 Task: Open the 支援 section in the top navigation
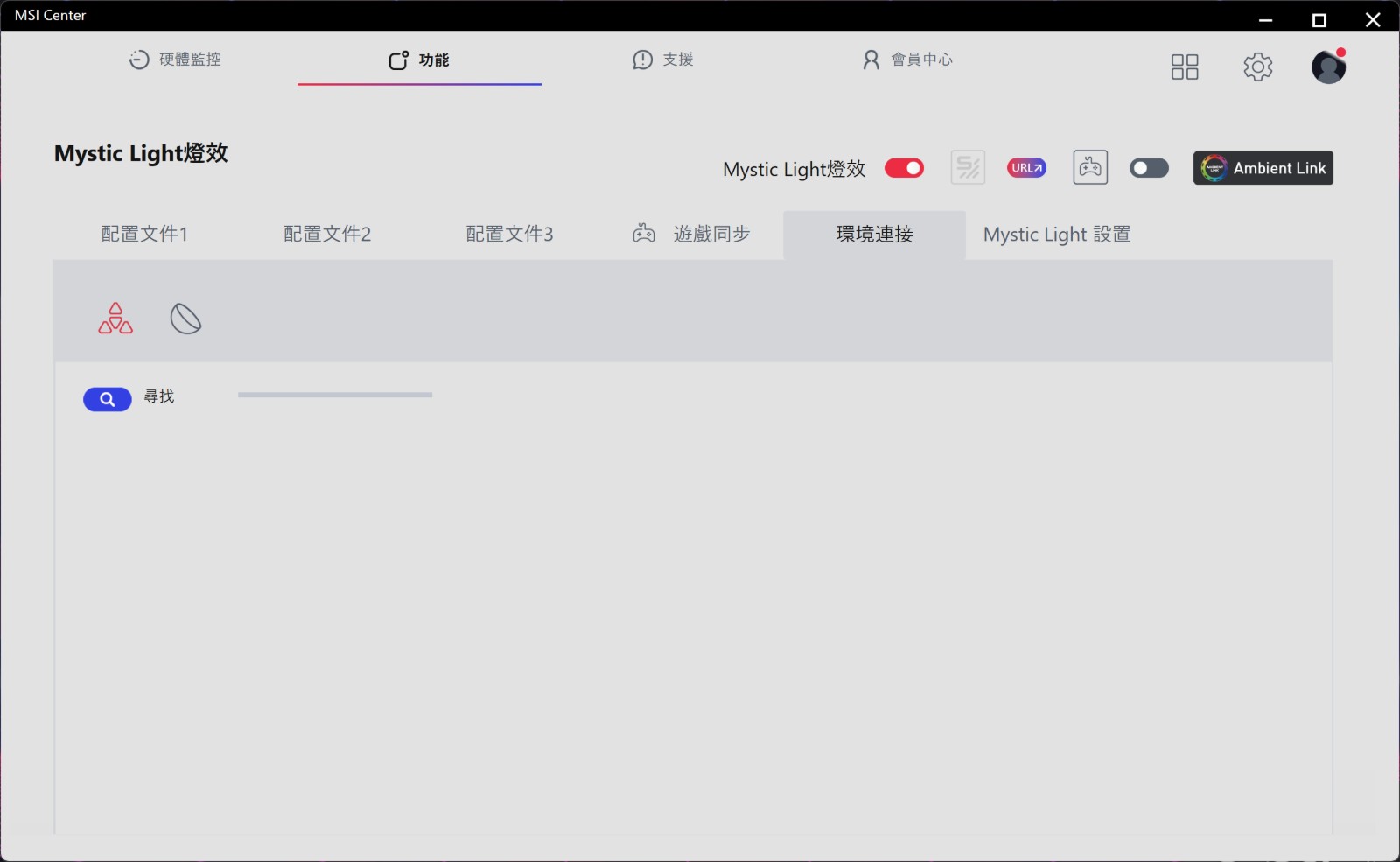point(663,60)
